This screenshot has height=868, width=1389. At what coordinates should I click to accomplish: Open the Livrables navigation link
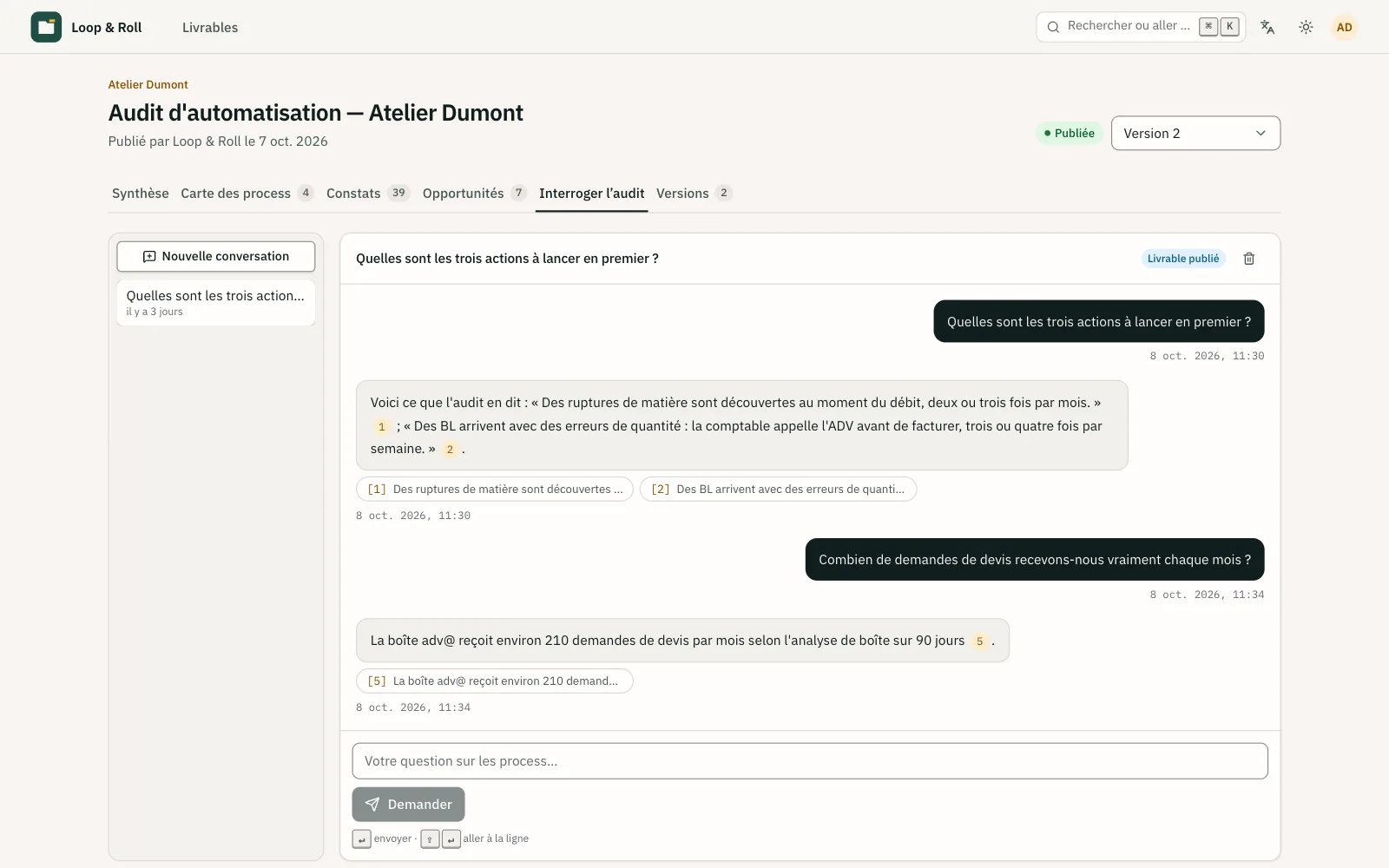click(x=210, y=27)
